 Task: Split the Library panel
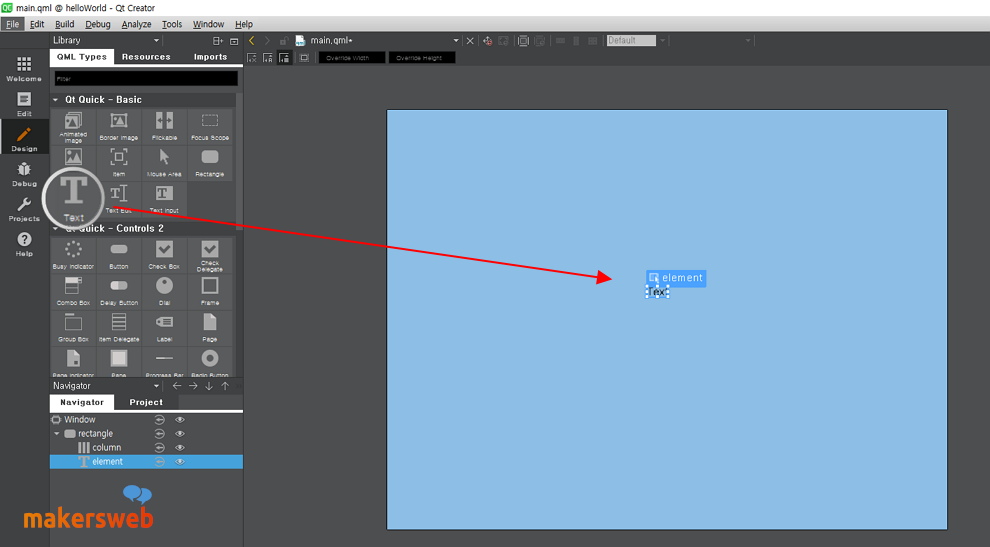coord(218,40)
